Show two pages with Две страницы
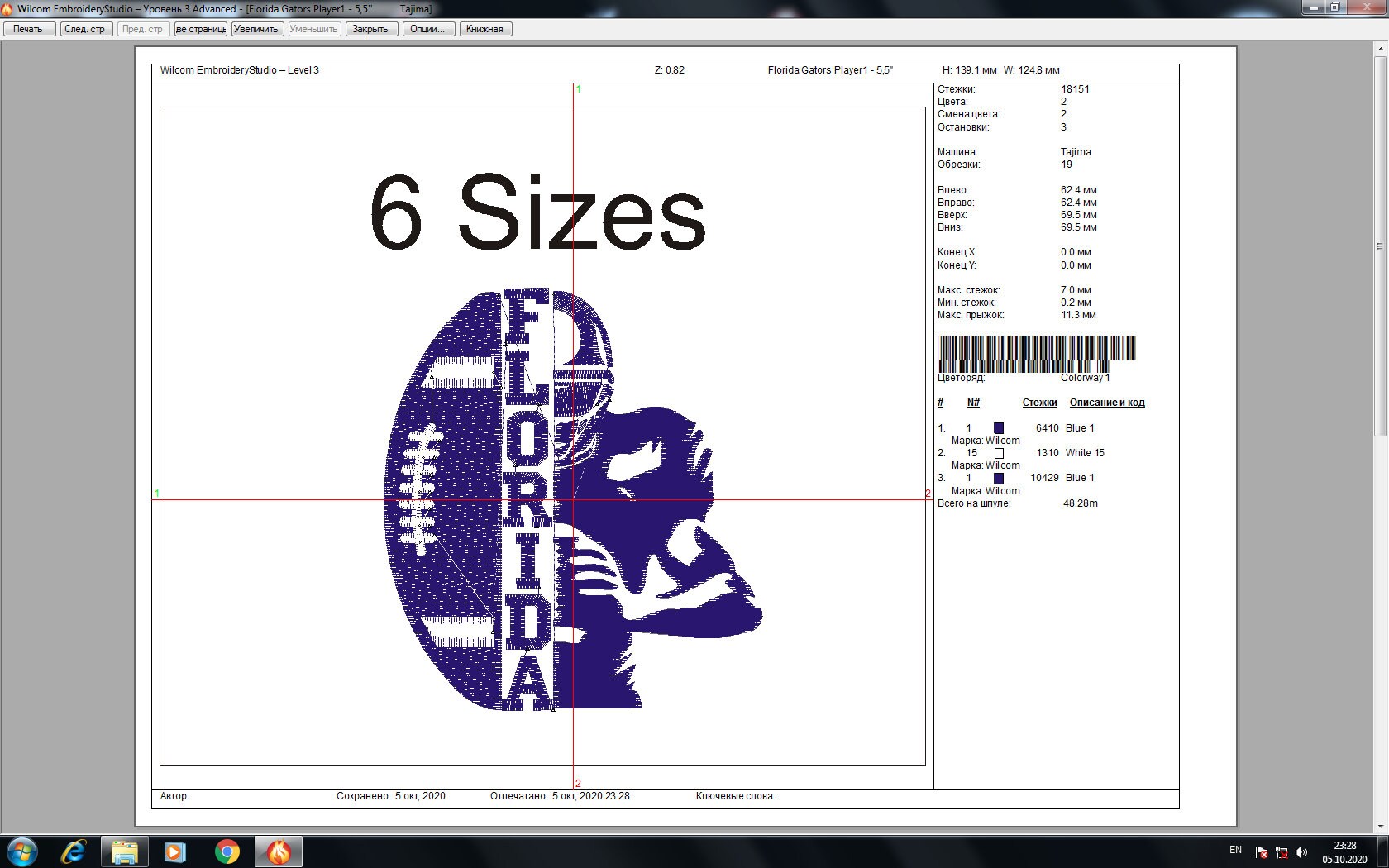Screen dimensions: 1389x868 point(200,28)
